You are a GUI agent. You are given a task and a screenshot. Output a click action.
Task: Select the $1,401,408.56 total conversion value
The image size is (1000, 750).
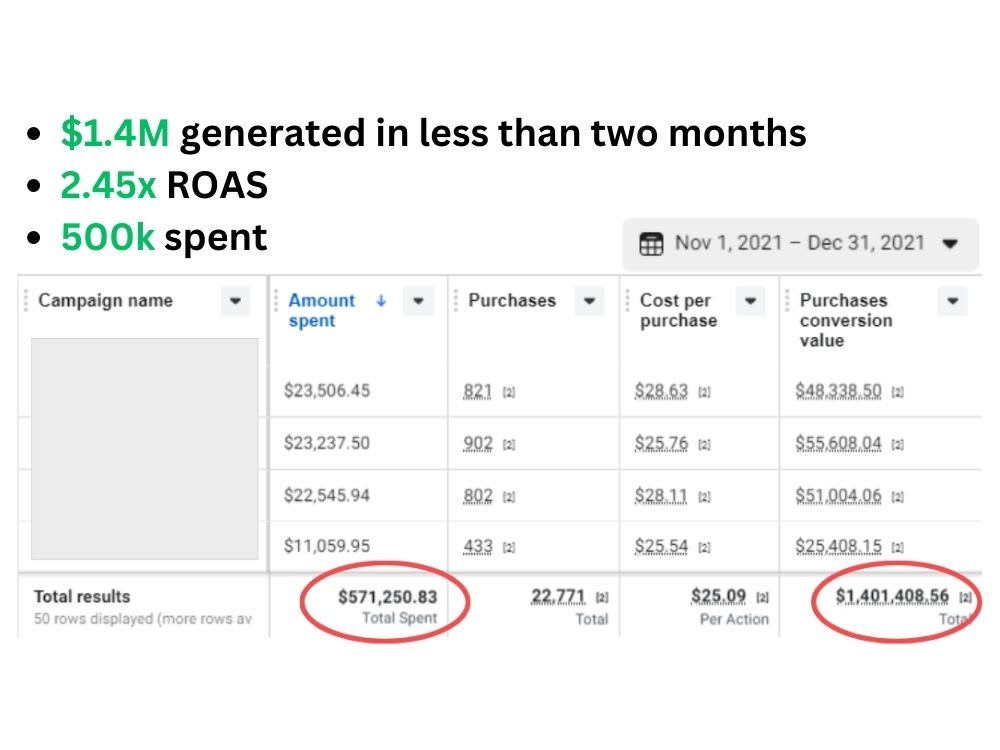(x=892, y=596)
